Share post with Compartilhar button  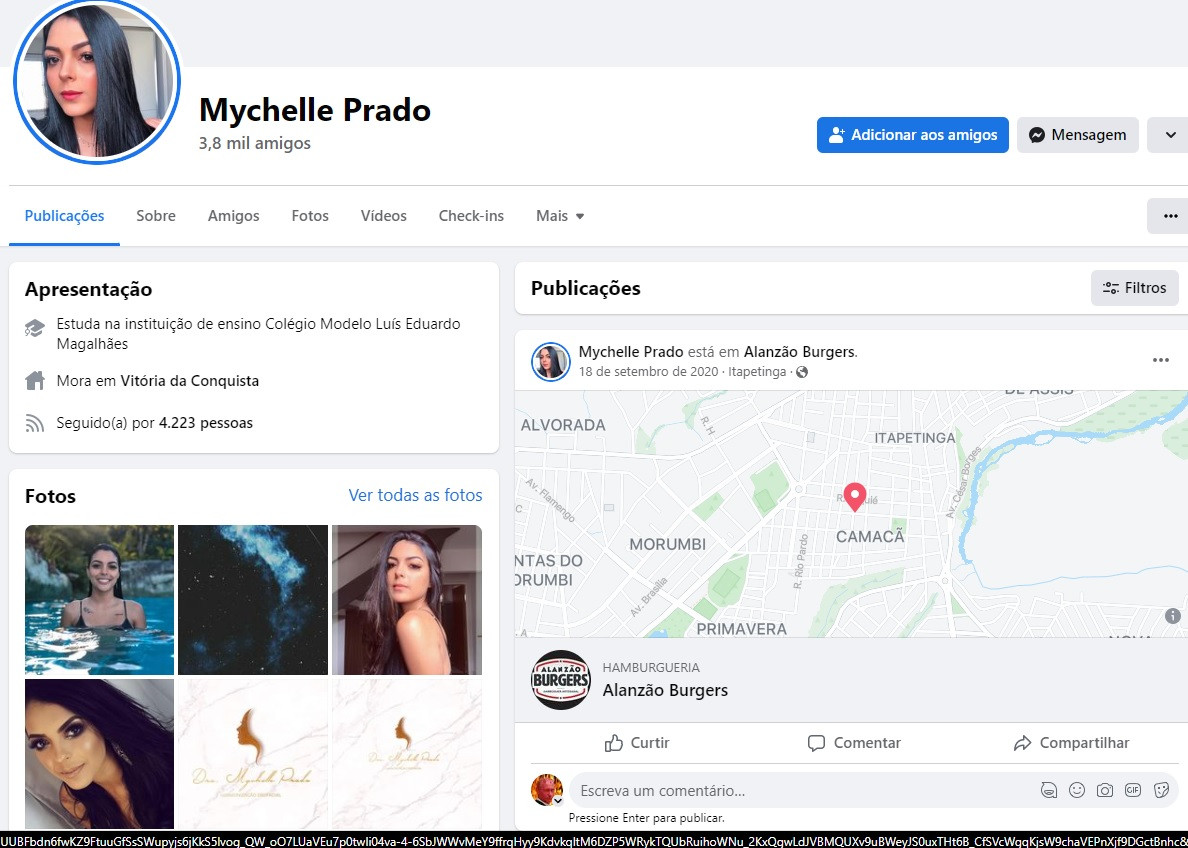tap(1071, 743)
